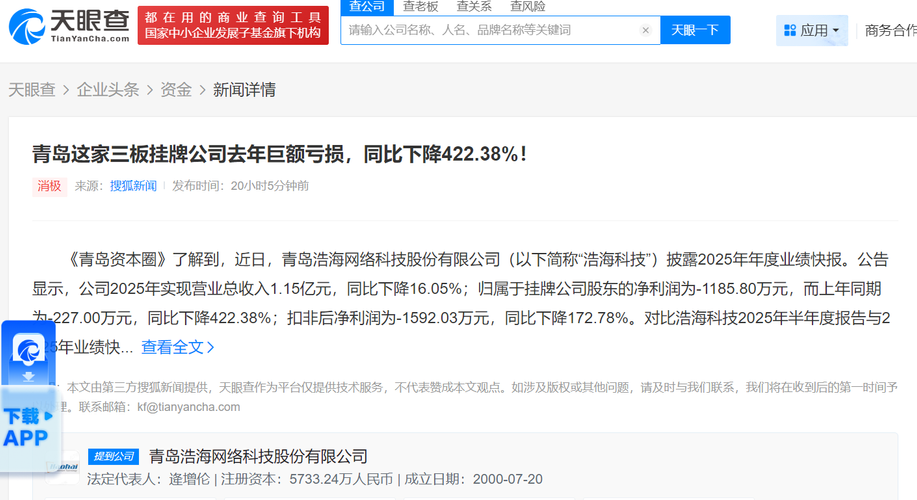Open the floating TianYanCha app download icon
This screenshot has height=500, width=917.
pos(28,351)
